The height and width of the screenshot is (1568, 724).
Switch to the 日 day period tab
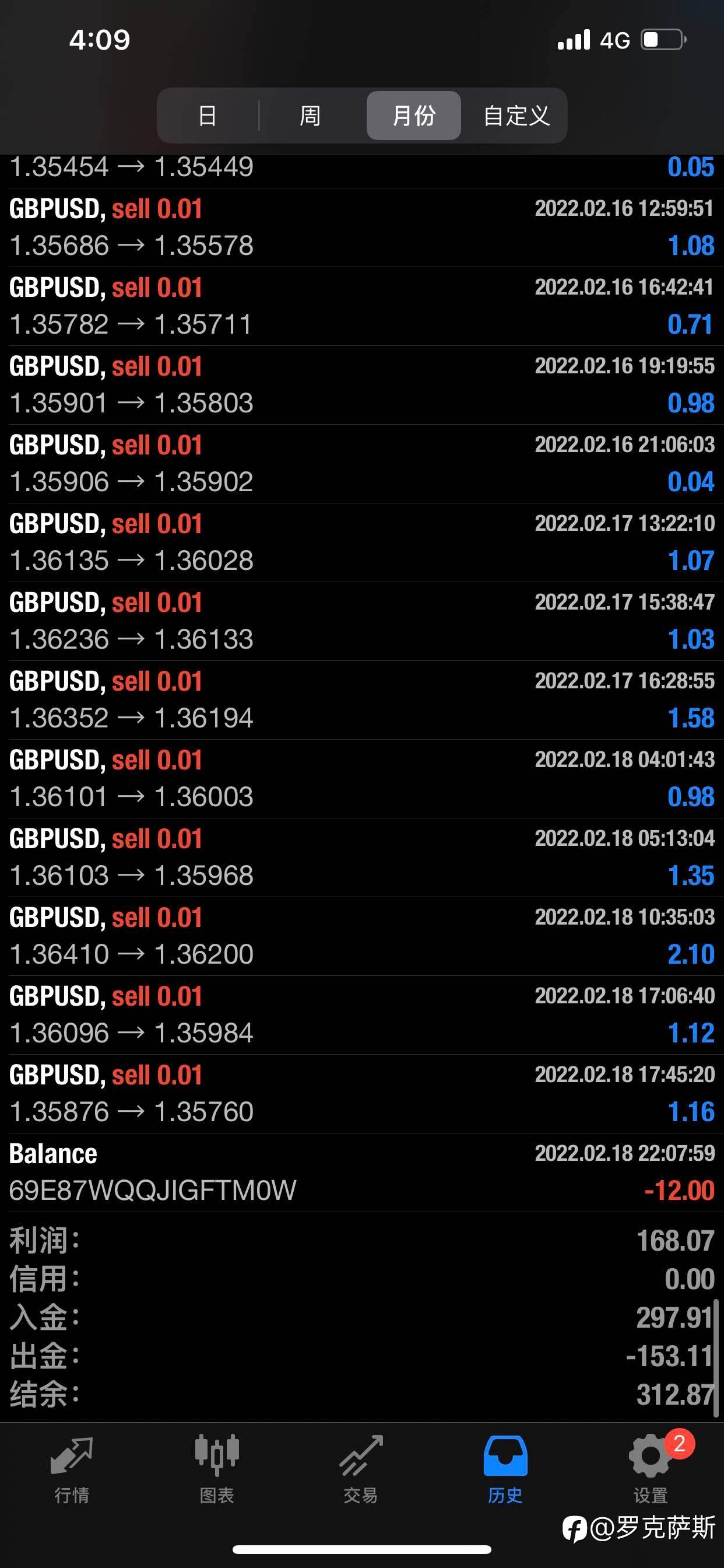[208, 116]
